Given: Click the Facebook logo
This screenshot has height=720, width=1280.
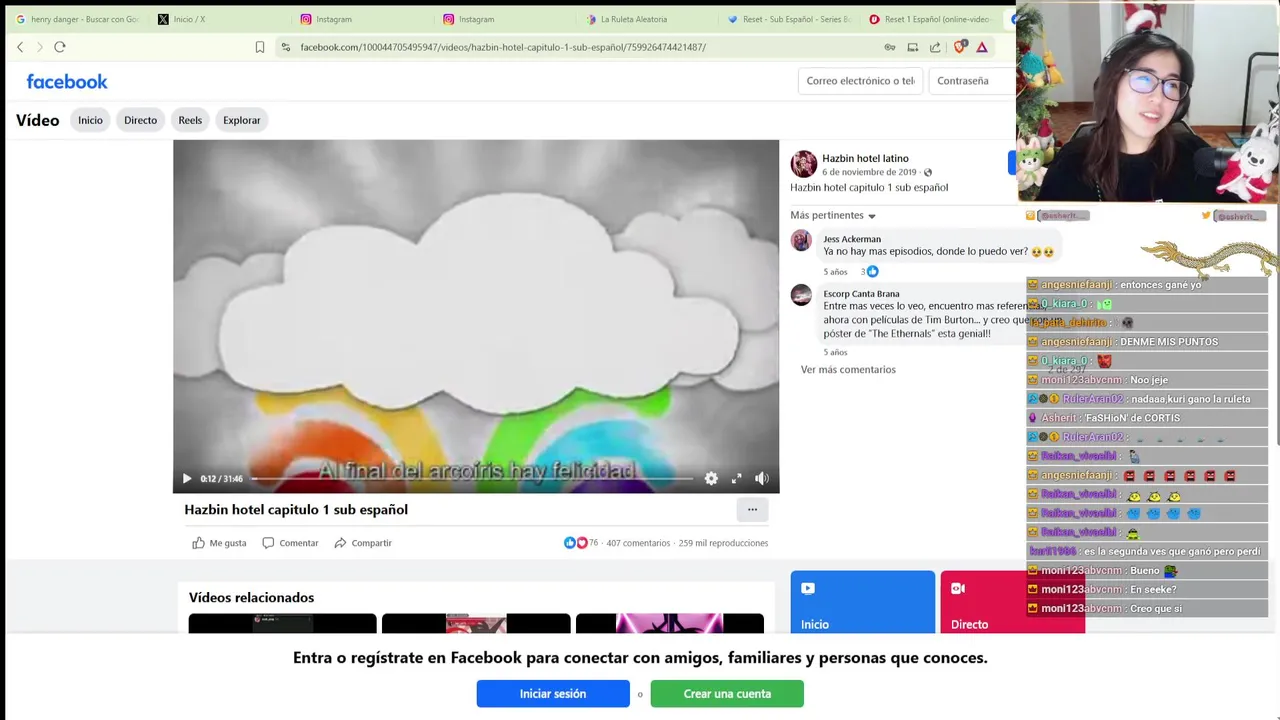Looking at the screenshot, I should [67, 82].
